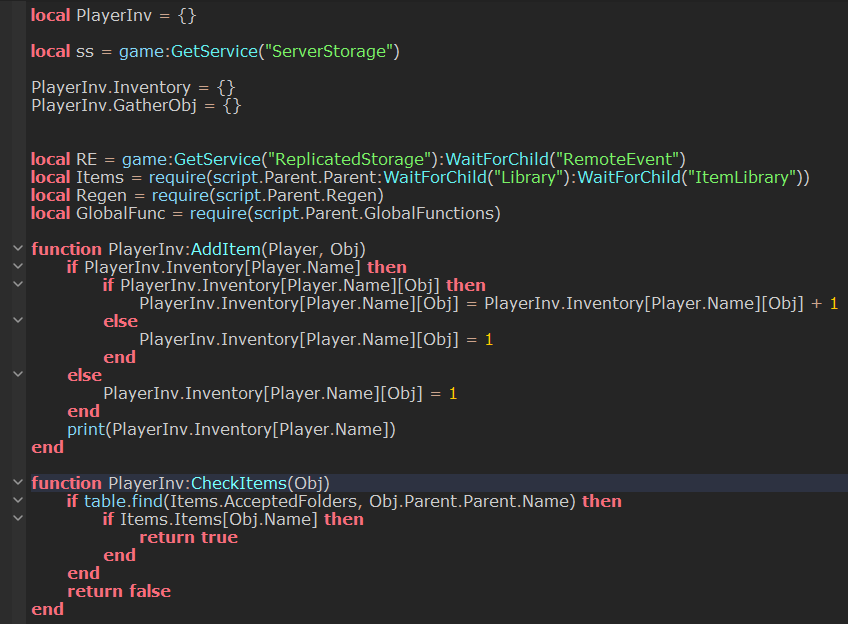Place cursor on "ServerStorage" string
Image resolution: width=848 pixels, height=624 pixels.
pyautogui.click(x=329, y=51)
